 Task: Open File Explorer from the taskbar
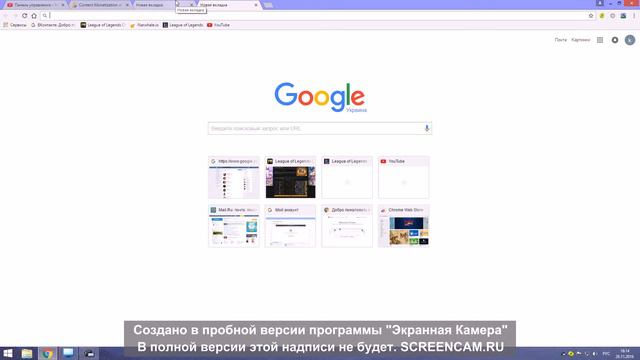(27, 353)
